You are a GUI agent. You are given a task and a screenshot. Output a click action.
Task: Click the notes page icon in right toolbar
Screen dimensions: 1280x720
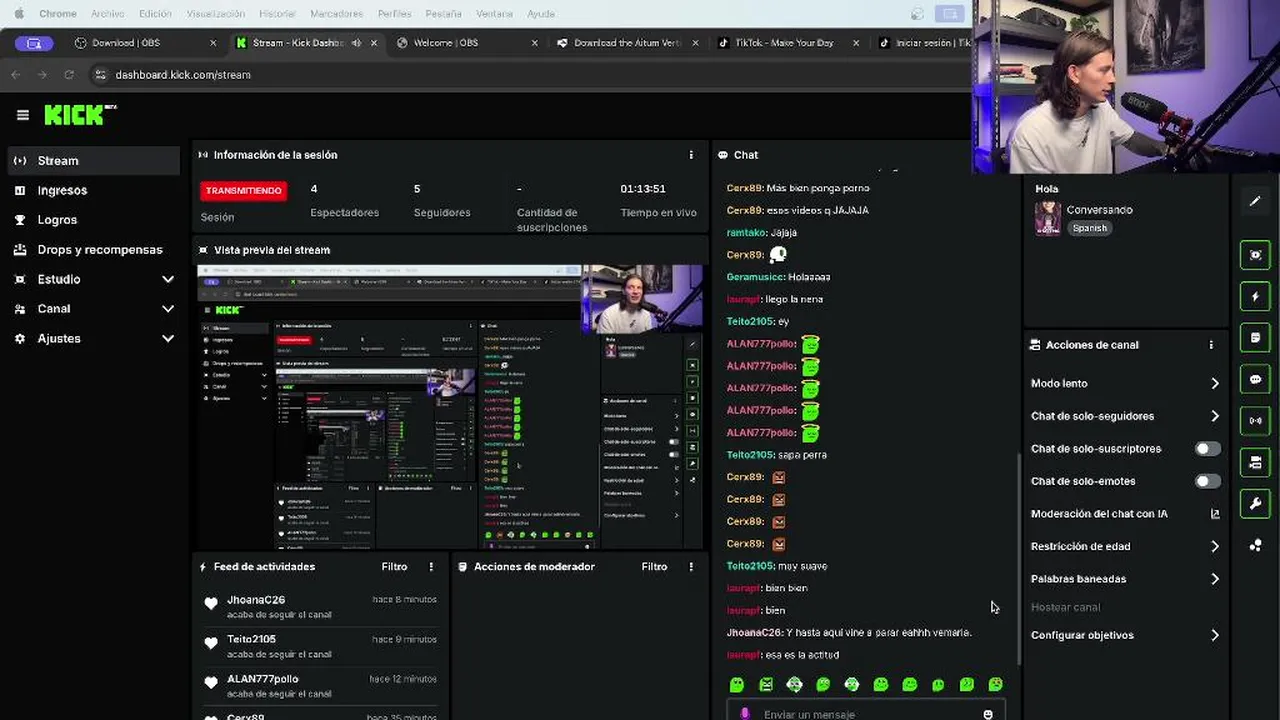coord(1255,338)
